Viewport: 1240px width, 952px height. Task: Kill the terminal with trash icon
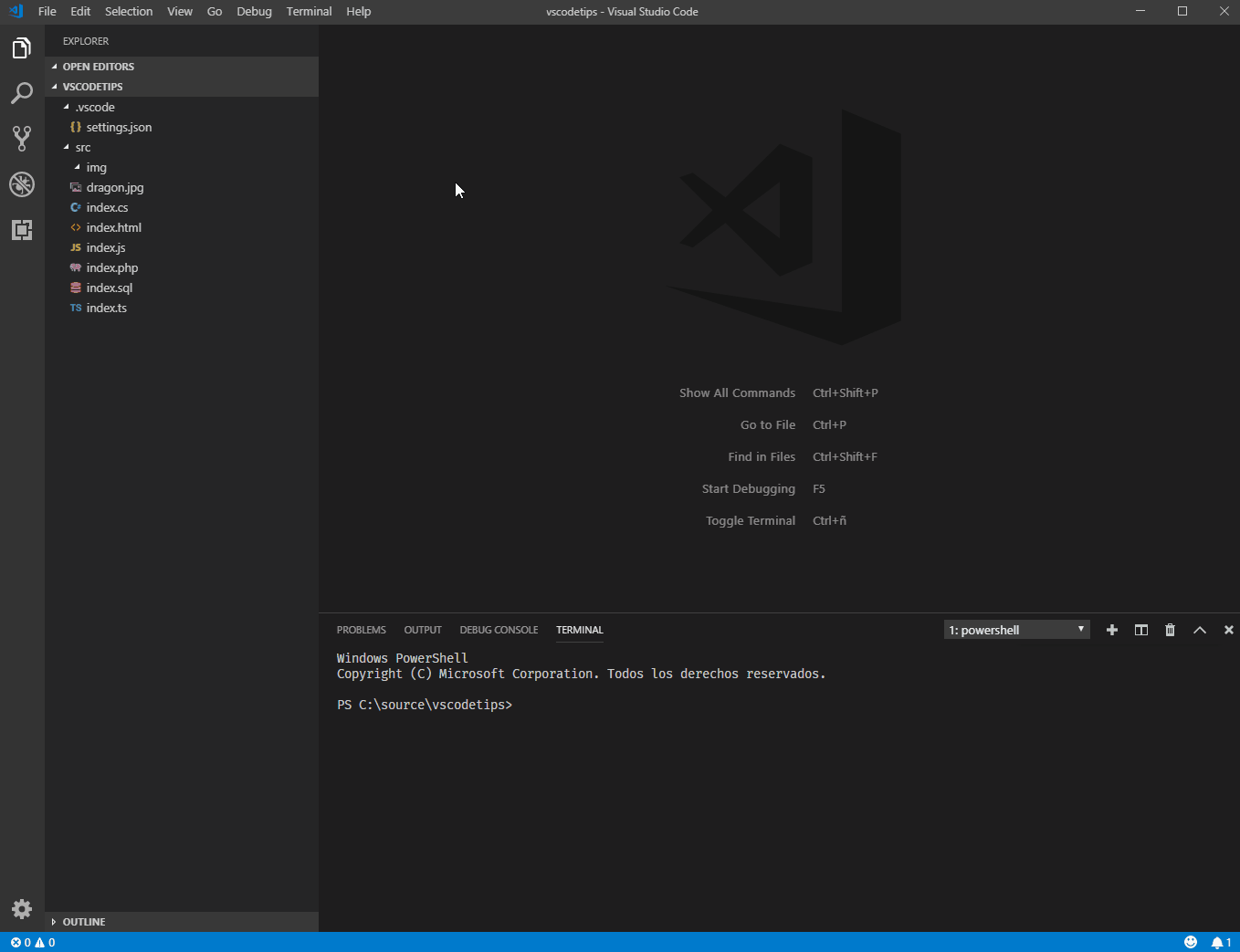1171,630
